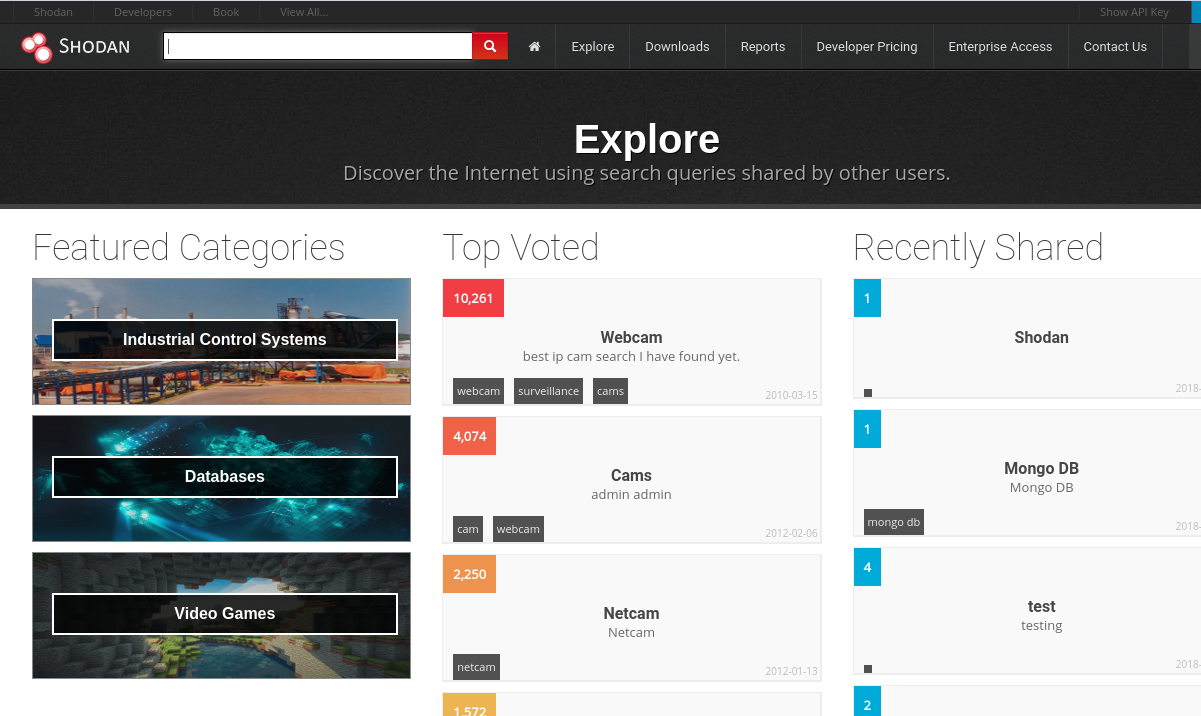Click the 1,572 vote count badge
The image size is (1201, 716).
pyautogui.click(x=469, y=705)
